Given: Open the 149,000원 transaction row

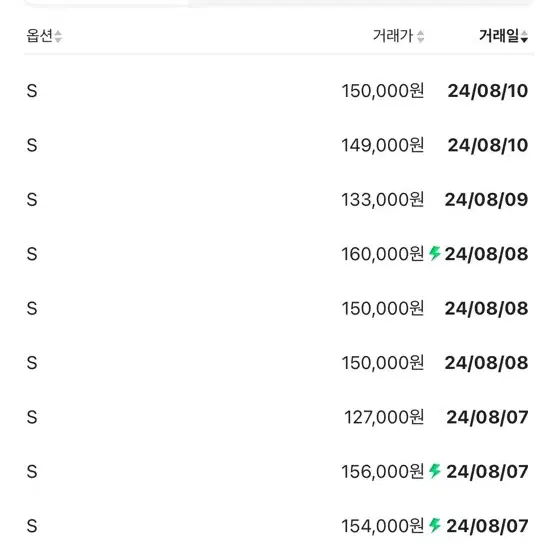Looking at the screenshot, I should [278, 145].
